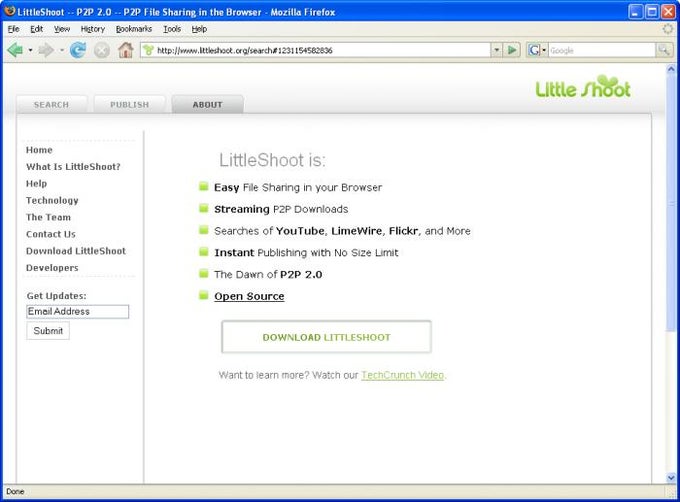680x502 pixels.
Task: Open the Forward button history dropdown arrow
Action: (62, 50)
